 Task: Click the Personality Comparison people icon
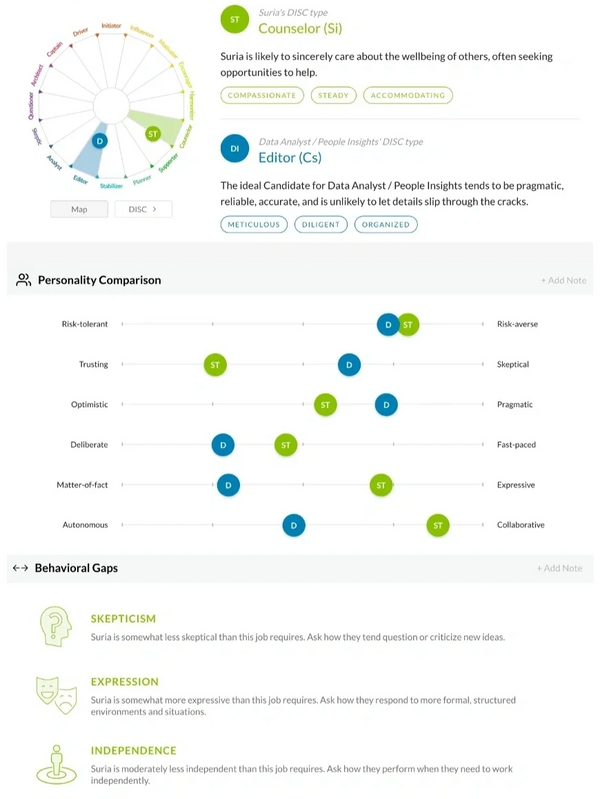pos(23,280)
